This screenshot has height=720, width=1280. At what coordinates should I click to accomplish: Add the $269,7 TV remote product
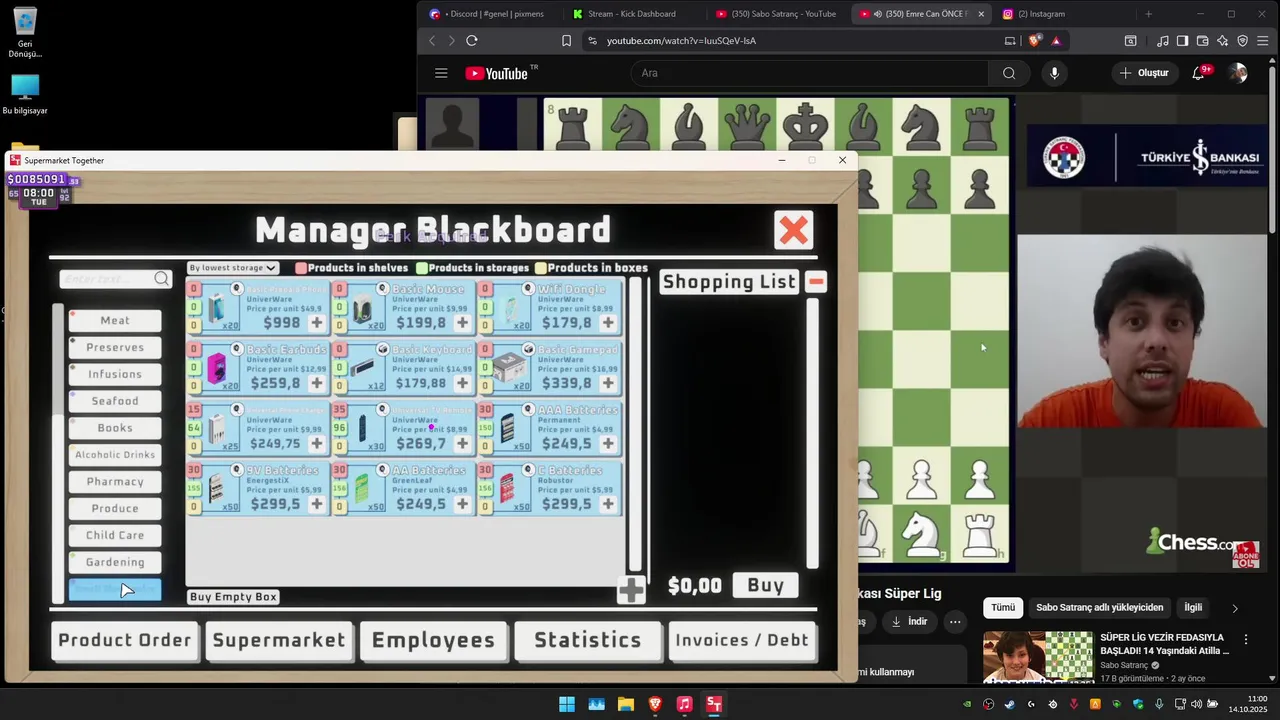pyautogui.click(x=462, y=444)
